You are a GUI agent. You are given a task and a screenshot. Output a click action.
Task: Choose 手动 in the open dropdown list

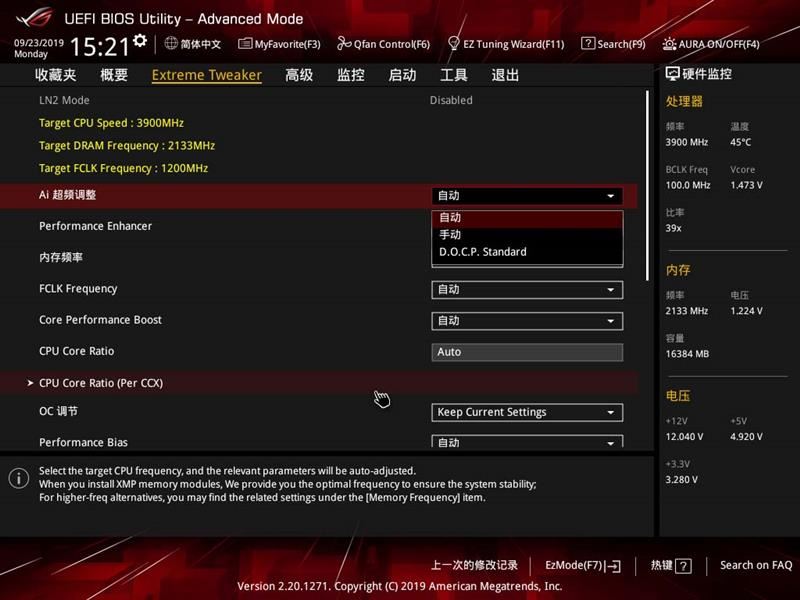click(x=527, y=235)
